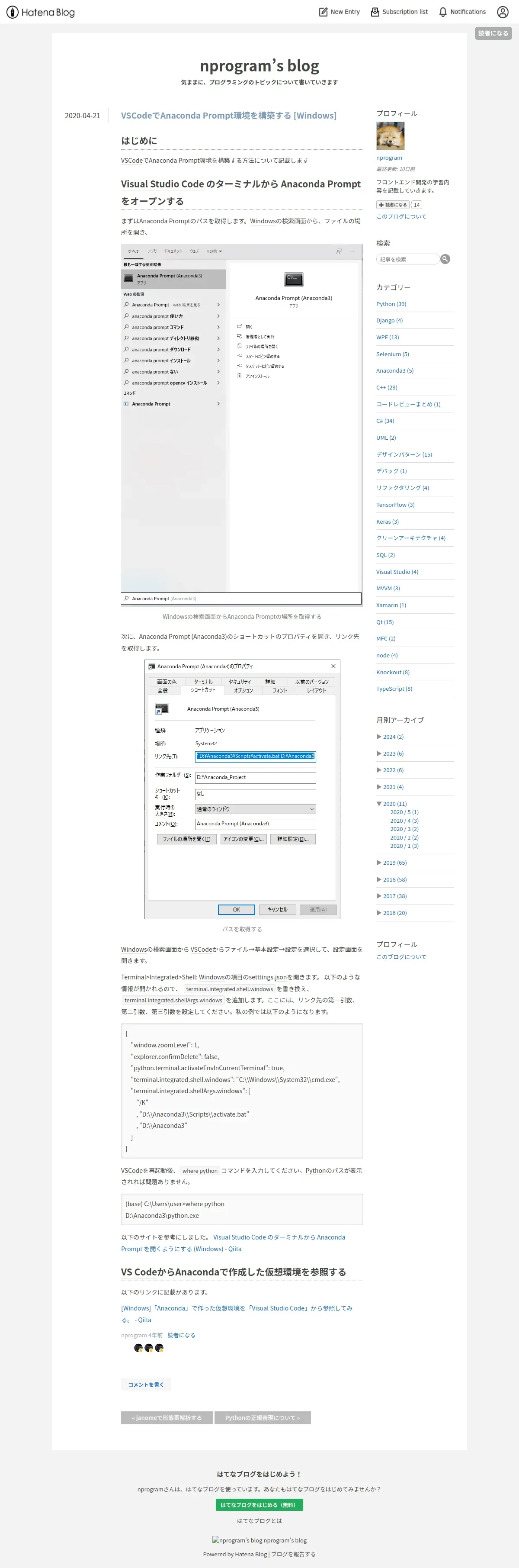This screenshot has height=1568, width=519.
Task: Open the リファクタリング (4) category
Action: (403, 488)
